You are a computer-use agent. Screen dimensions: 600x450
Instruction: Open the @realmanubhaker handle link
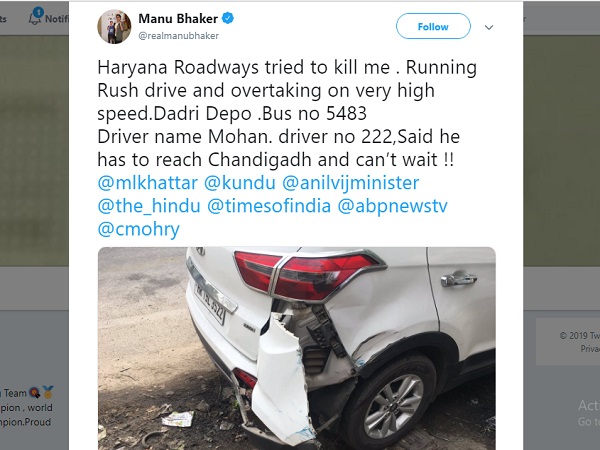[x=178, y=36]
